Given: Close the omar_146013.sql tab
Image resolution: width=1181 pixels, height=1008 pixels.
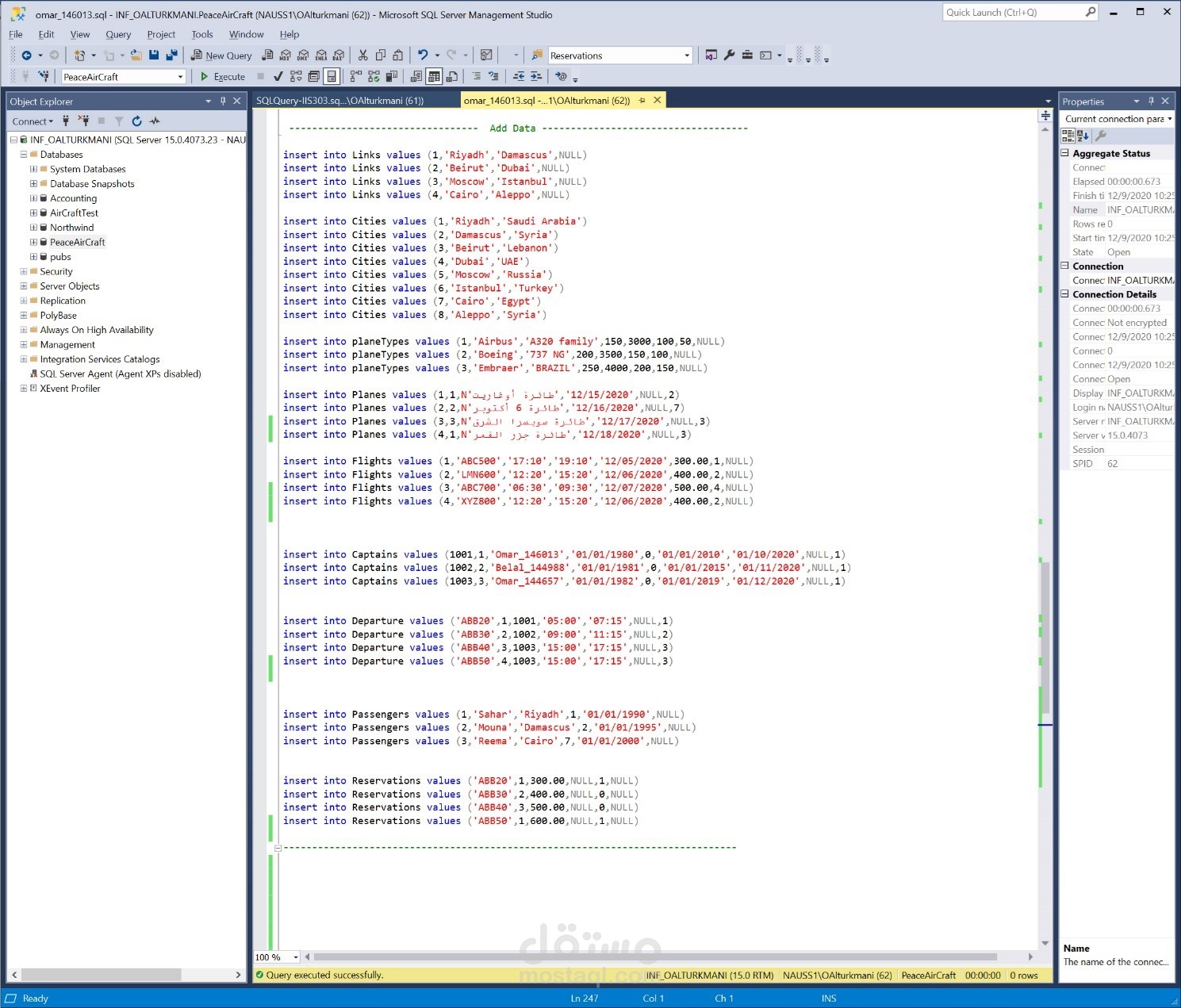Looking at the screenshot, I should pos(657,101).
